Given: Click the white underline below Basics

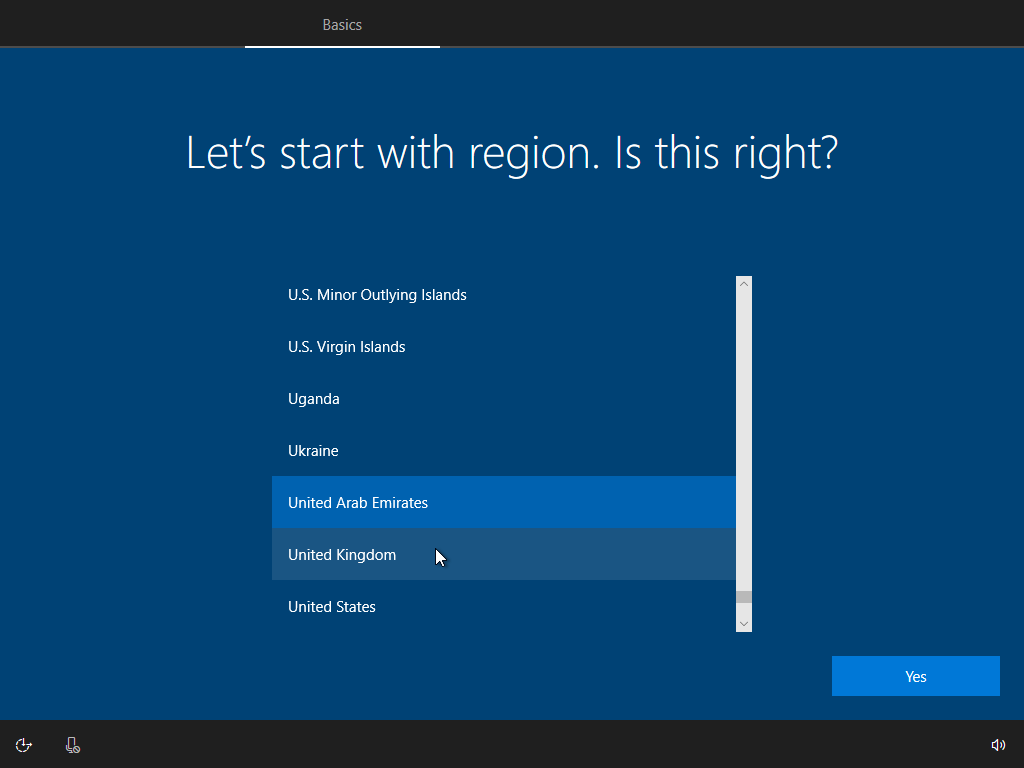Looking at the screenshot, I should pos(342,46).
